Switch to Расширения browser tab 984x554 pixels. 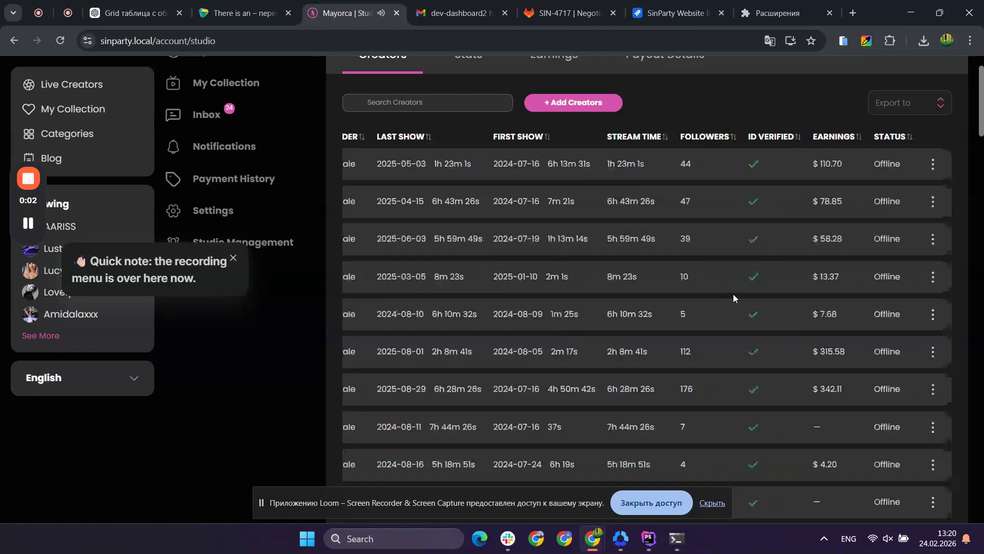tap(786, 13)
